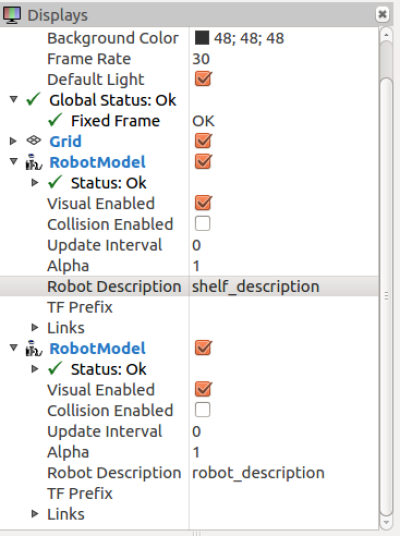Click first RobotModel Status Ok checkmark icon
This screenshot has height=536, width=400.
coord(55,182)
